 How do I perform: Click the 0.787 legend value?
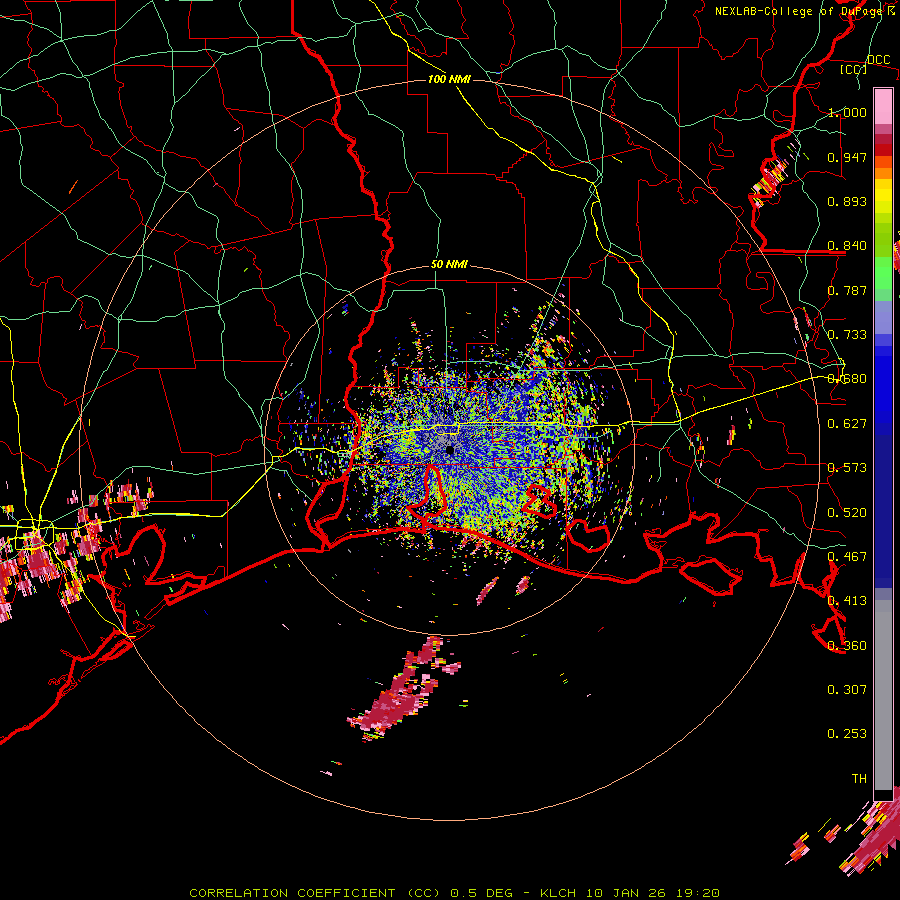847,290
